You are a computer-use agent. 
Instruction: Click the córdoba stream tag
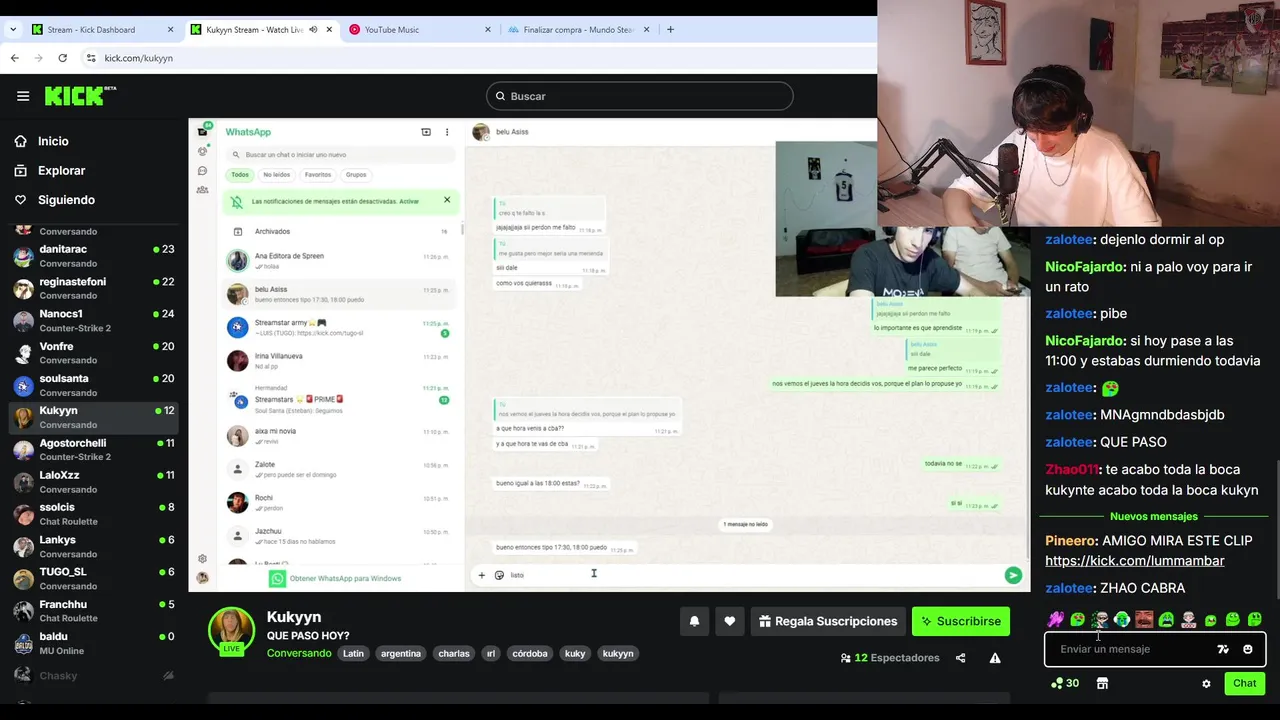click(530, 654)
